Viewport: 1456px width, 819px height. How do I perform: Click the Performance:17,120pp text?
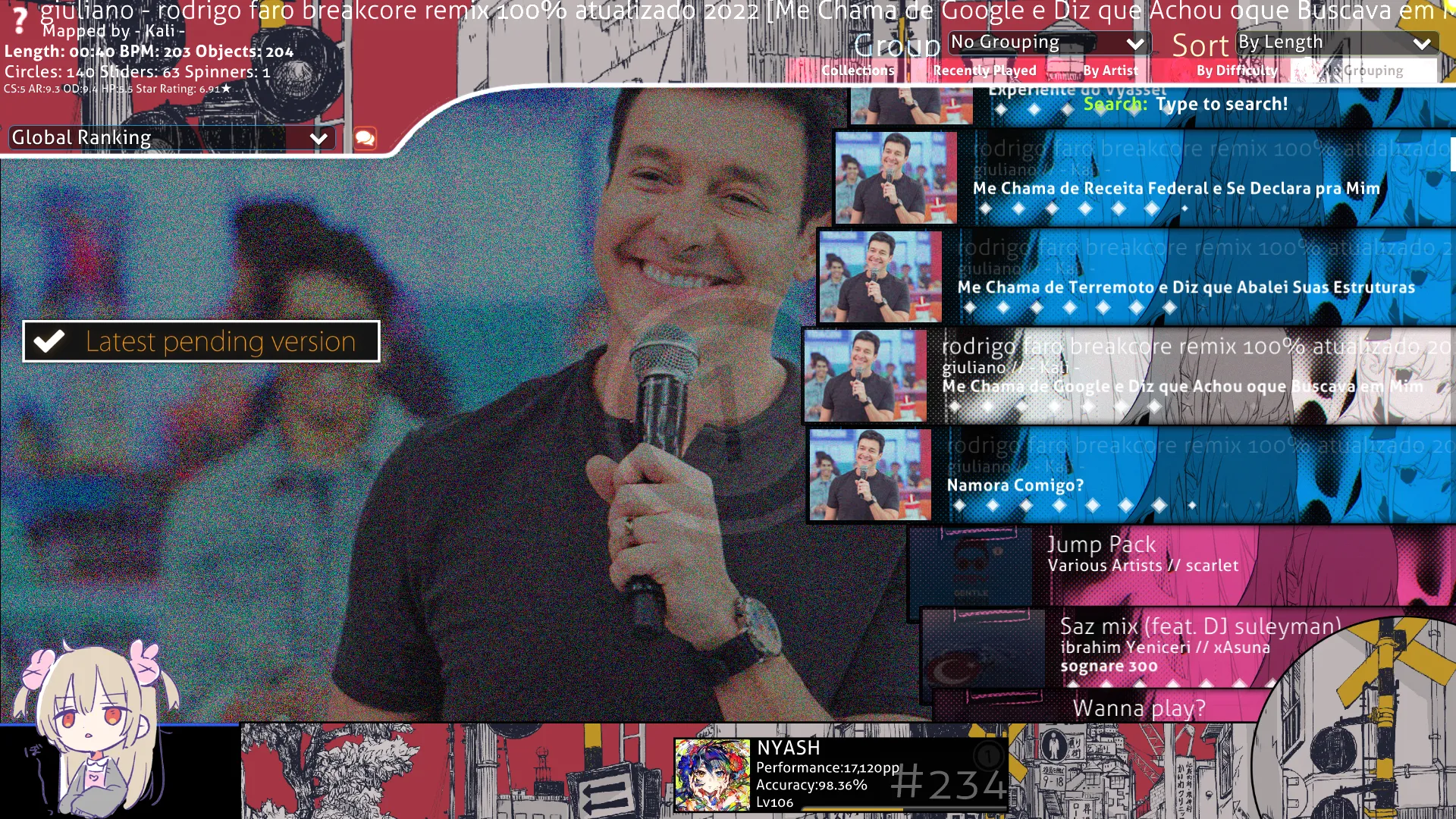(827, 767)
